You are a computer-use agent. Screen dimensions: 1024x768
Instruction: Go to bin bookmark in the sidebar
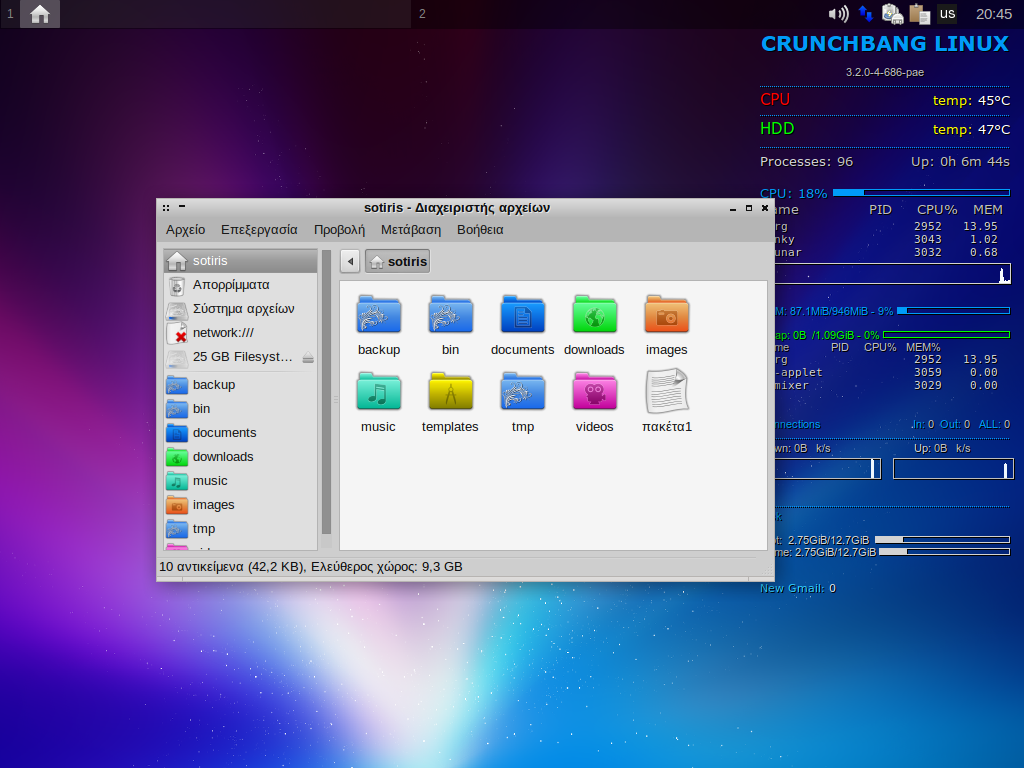(x=240, y=409)
